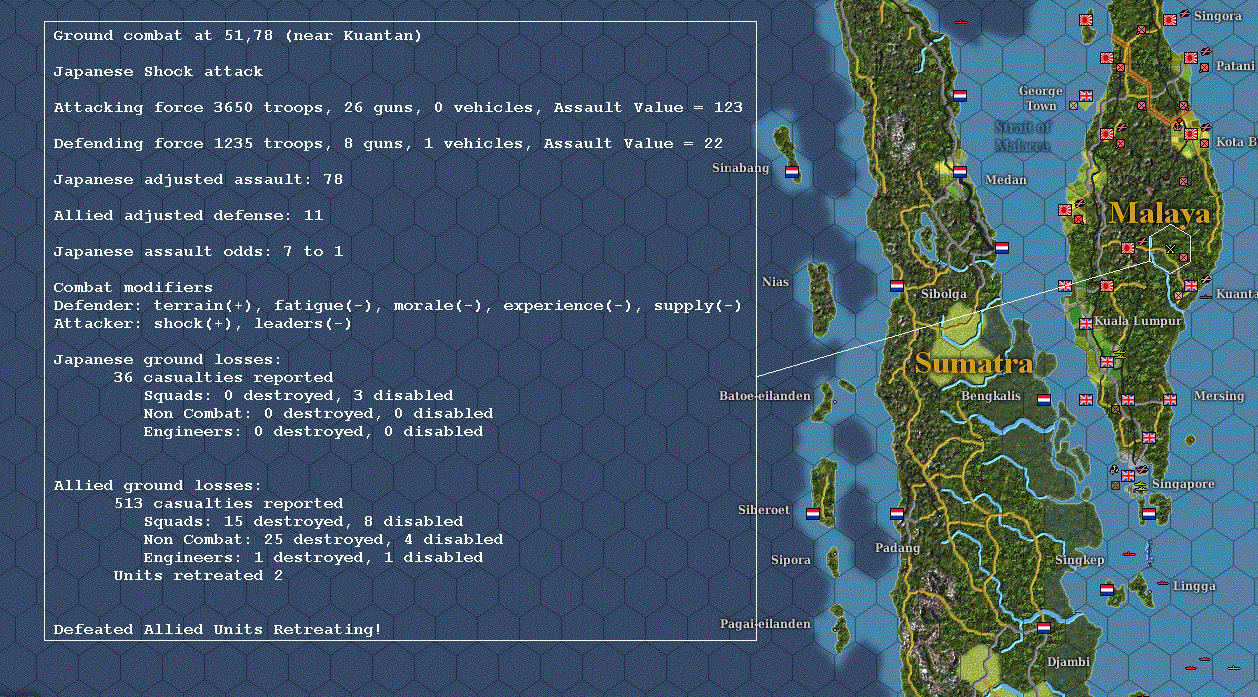1258x697 pixels.
Task: Select the Dutch flag base beside Medan
Action: pyautogui.click(x=960, y=171)
